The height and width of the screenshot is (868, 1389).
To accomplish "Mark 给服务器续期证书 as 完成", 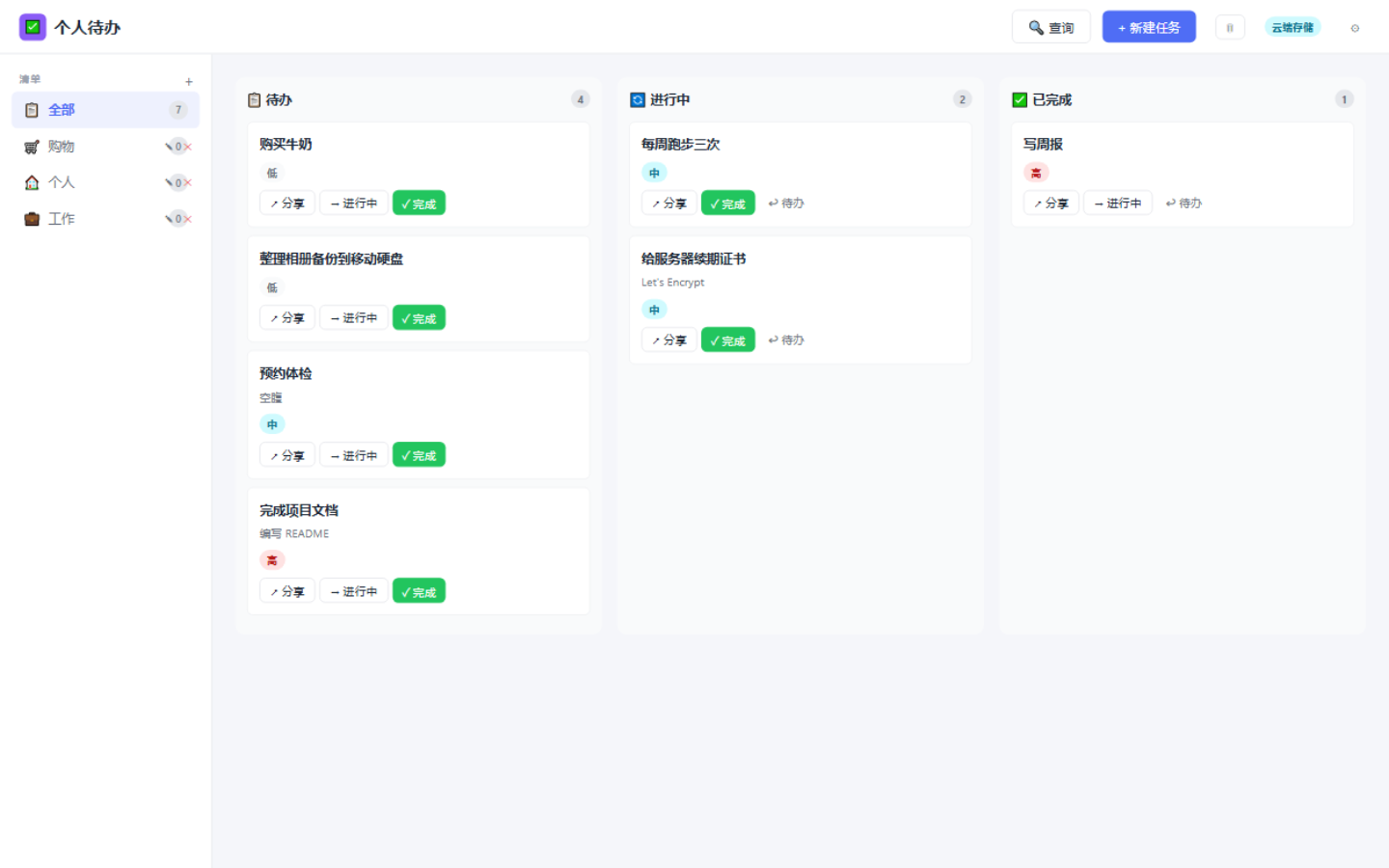I will point(727,340).
